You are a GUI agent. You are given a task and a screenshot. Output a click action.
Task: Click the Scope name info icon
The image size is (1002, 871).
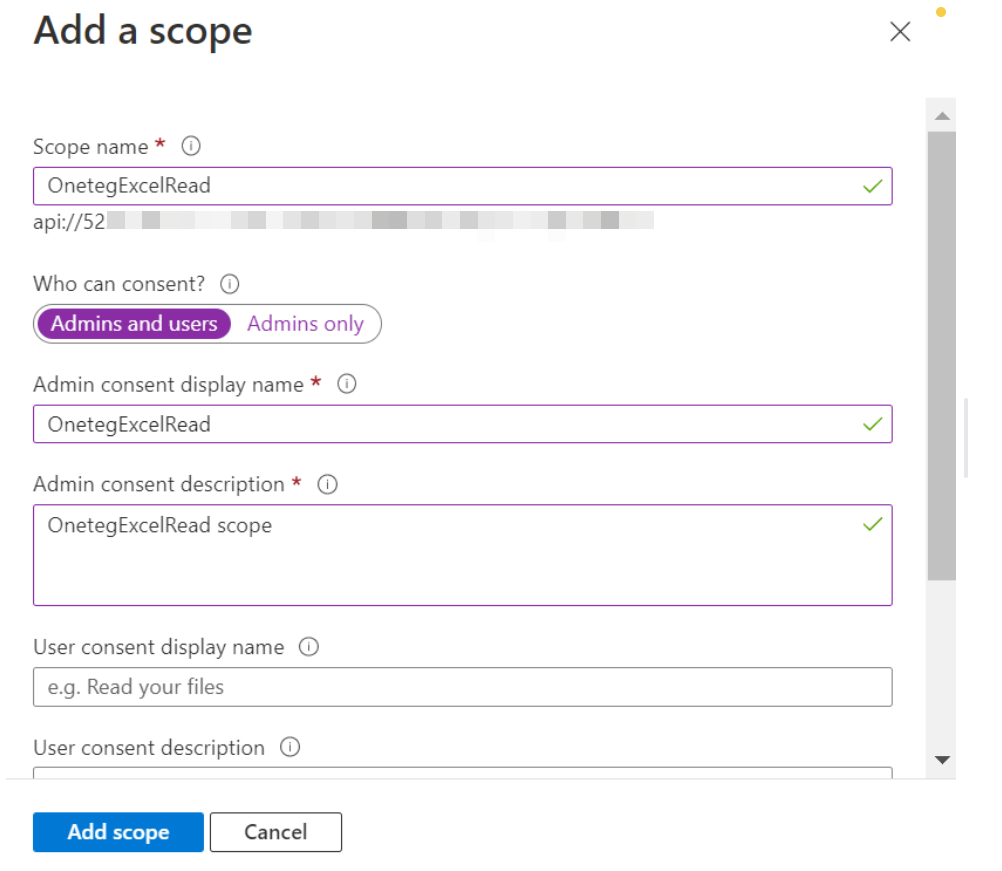[x=191, y=147]
